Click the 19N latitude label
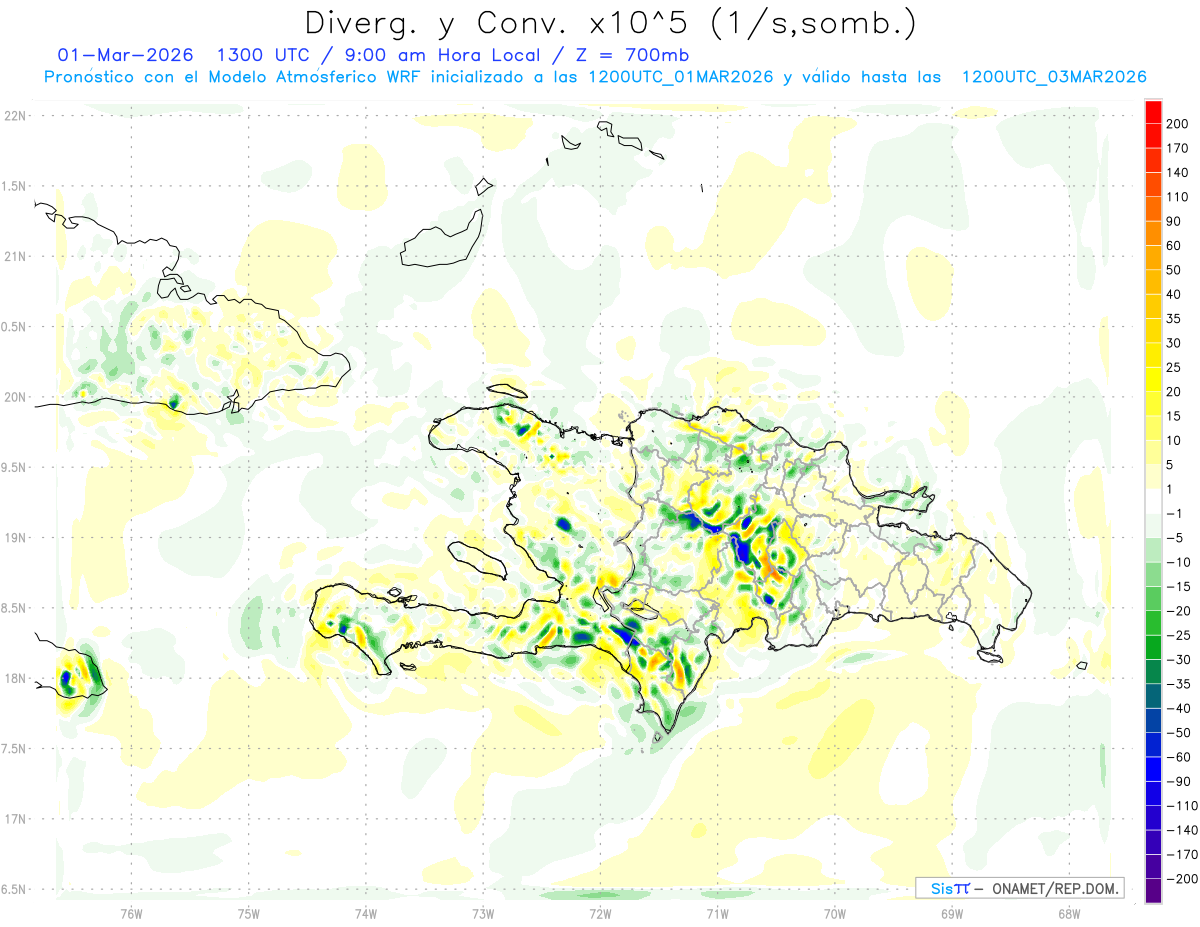This screenshot has width=1200, height=927. pos(15,538)
